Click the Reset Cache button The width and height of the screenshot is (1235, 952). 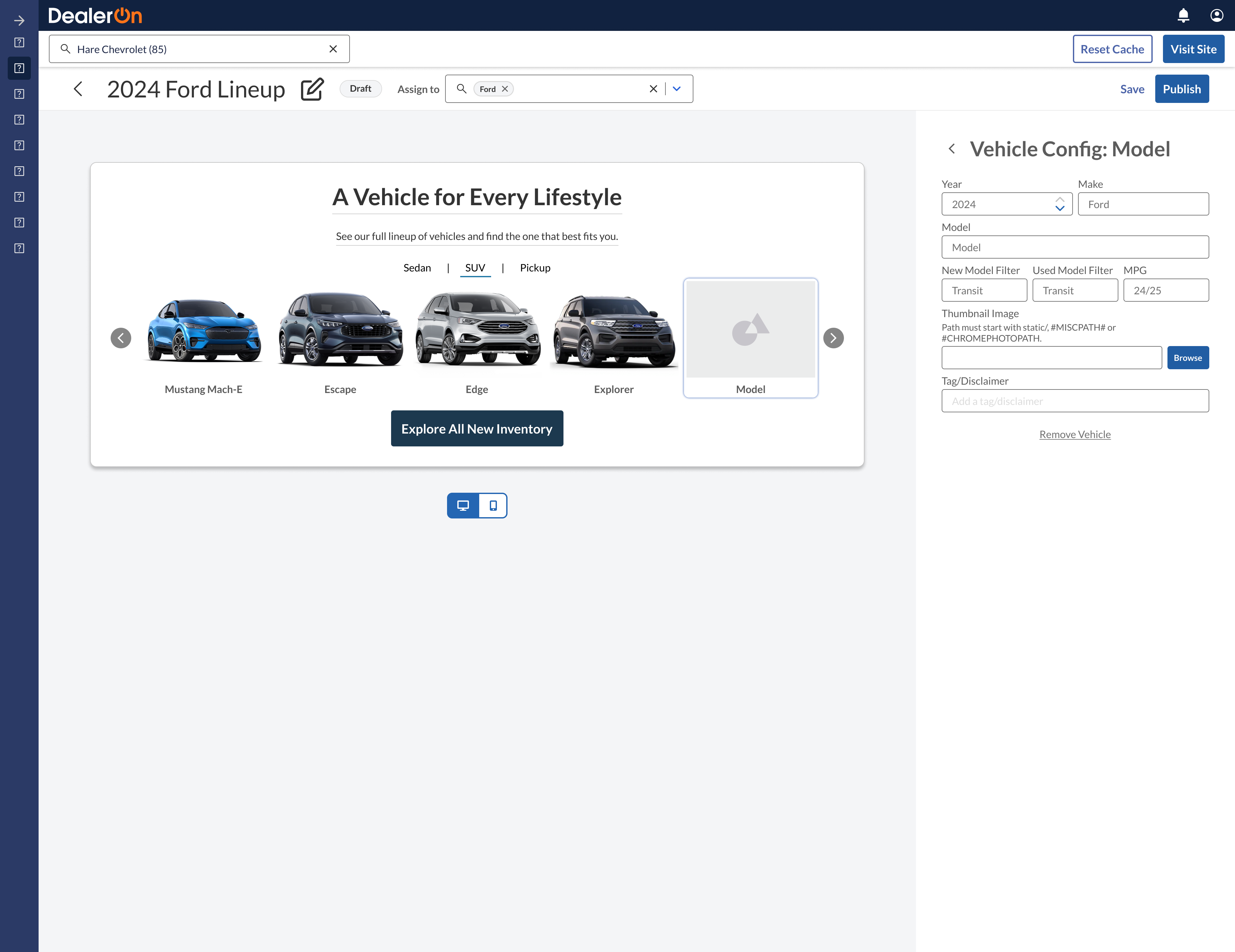tap(1112, 49)
